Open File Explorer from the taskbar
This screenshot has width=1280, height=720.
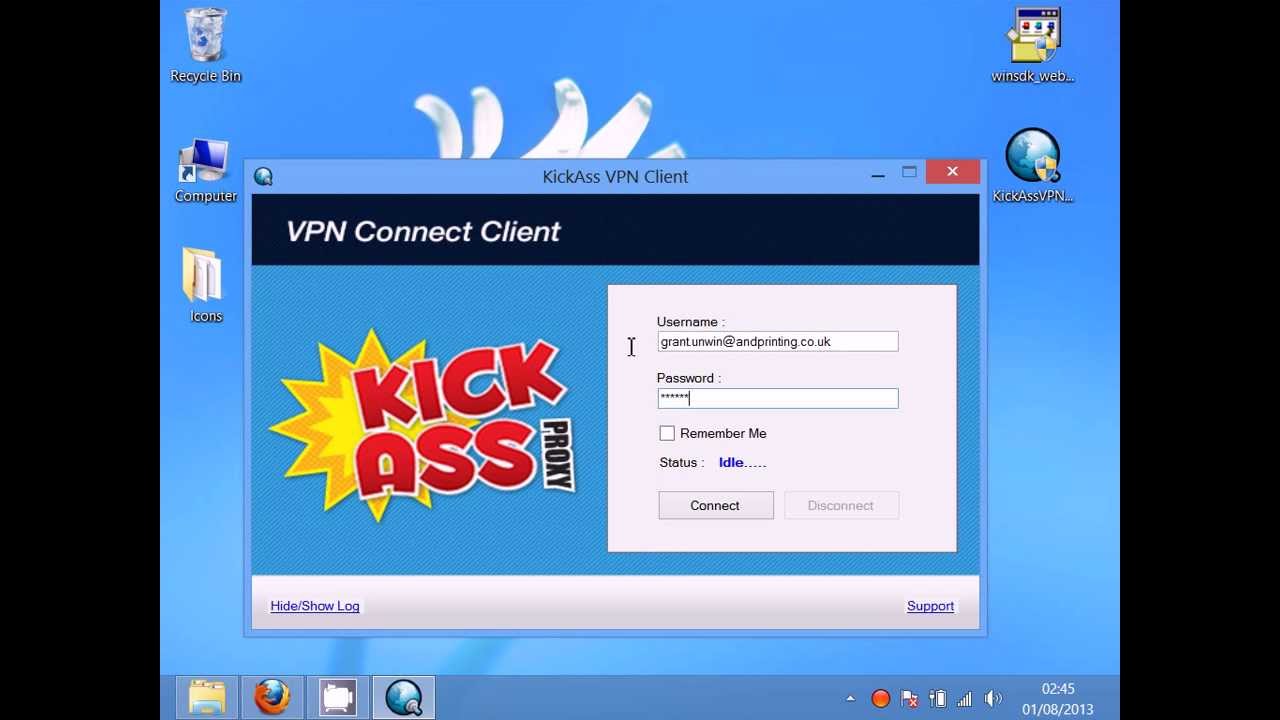click(207, 697)
